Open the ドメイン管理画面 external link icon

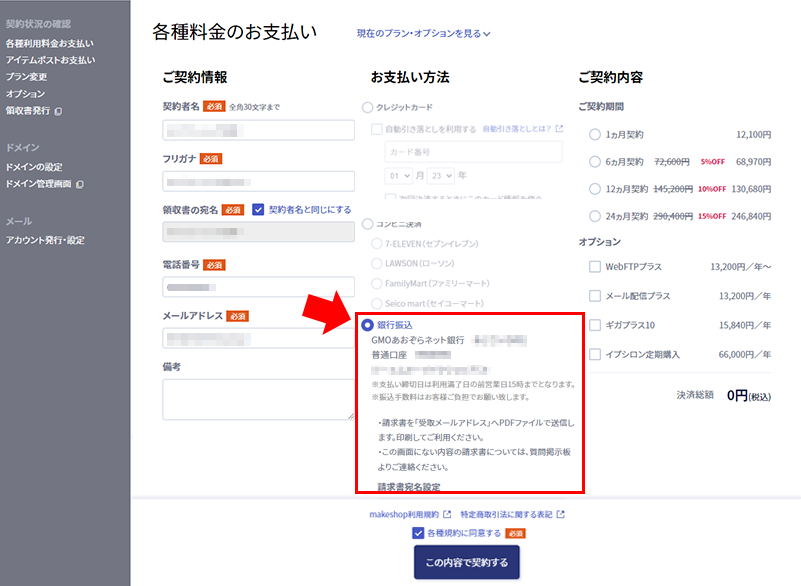79,184
